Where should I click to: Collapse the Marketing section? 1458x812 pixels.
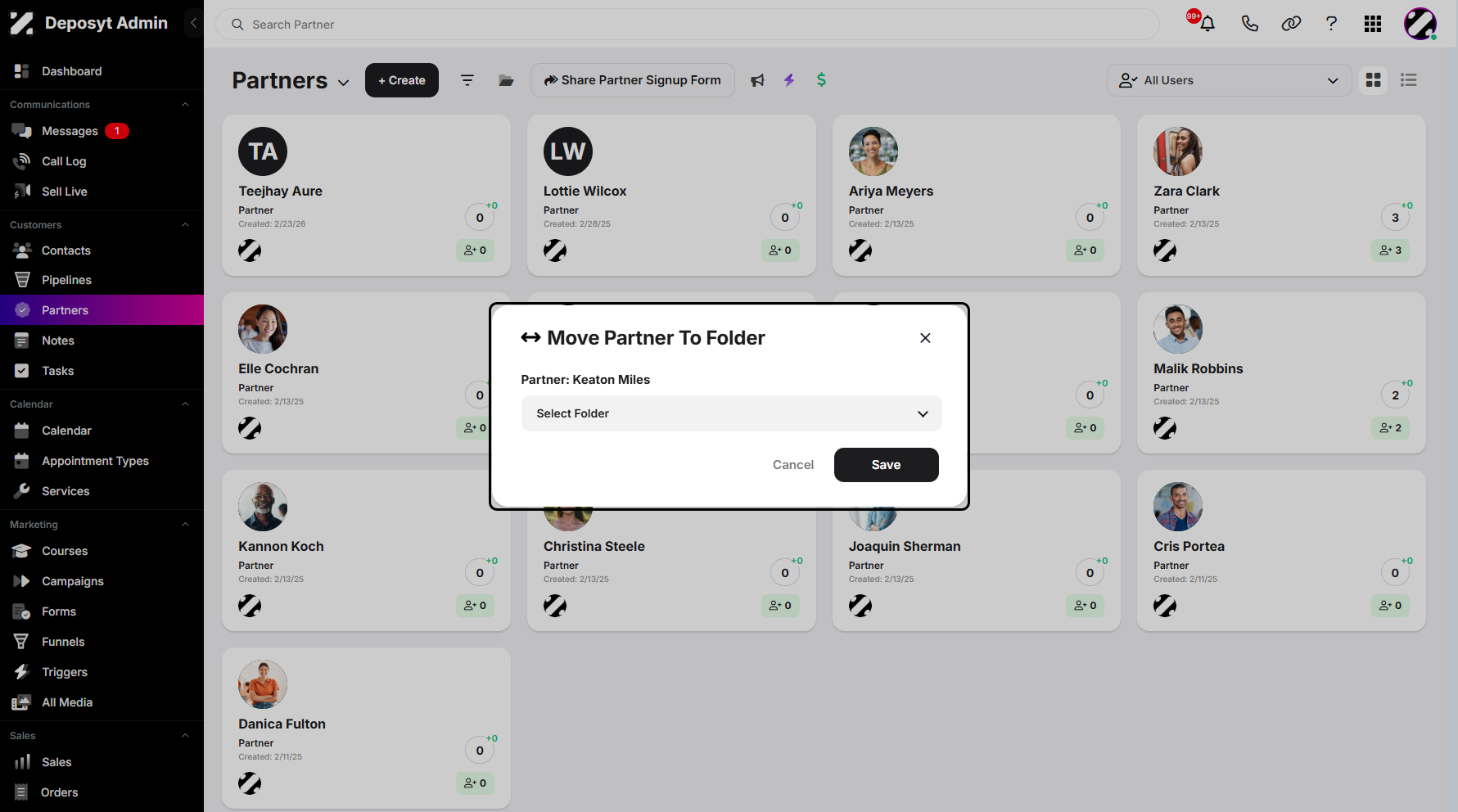click(x=185, y=525)
